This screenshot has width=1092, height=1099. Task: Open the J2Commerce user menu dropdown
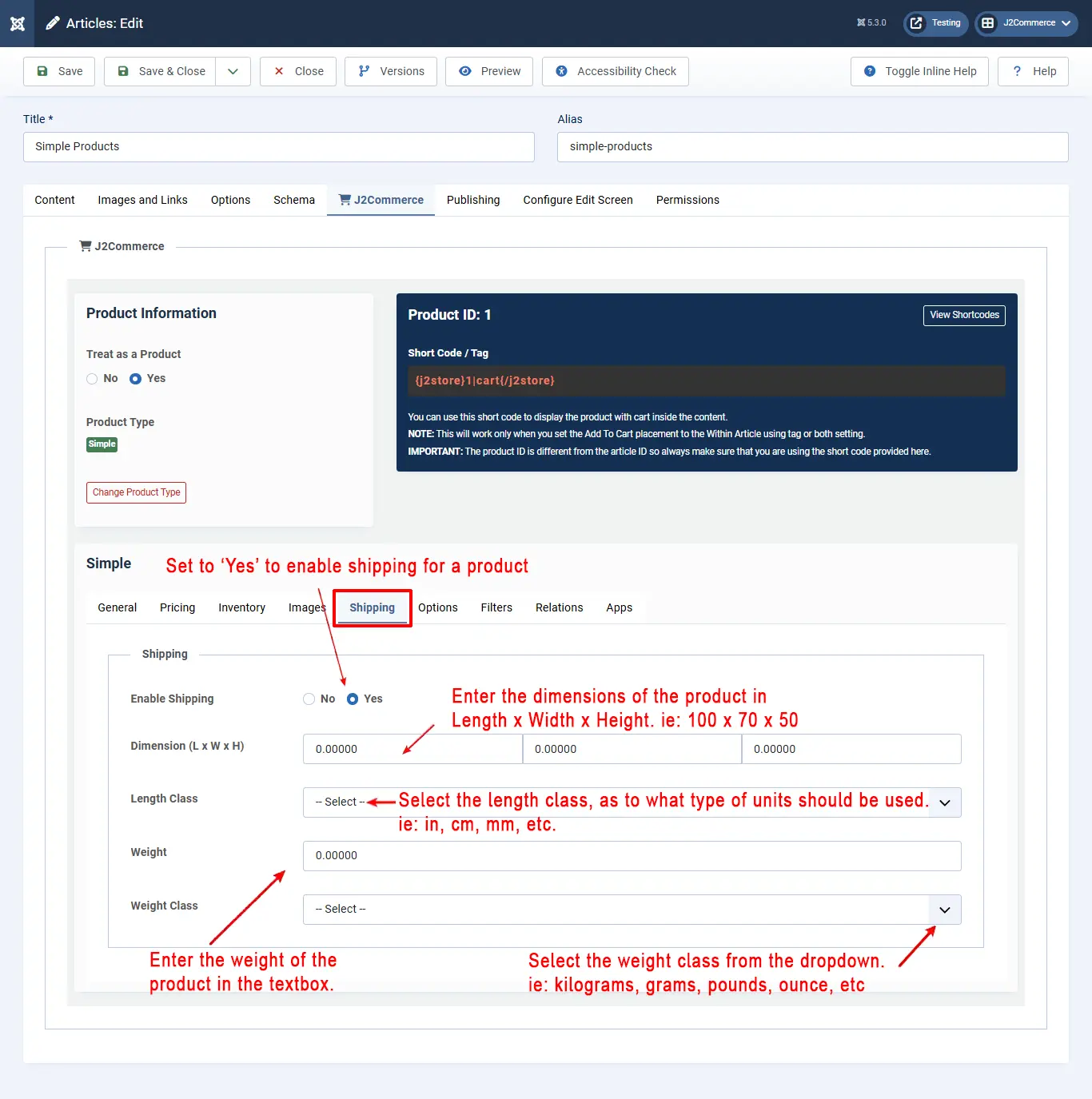click(x=1026, y=23)
